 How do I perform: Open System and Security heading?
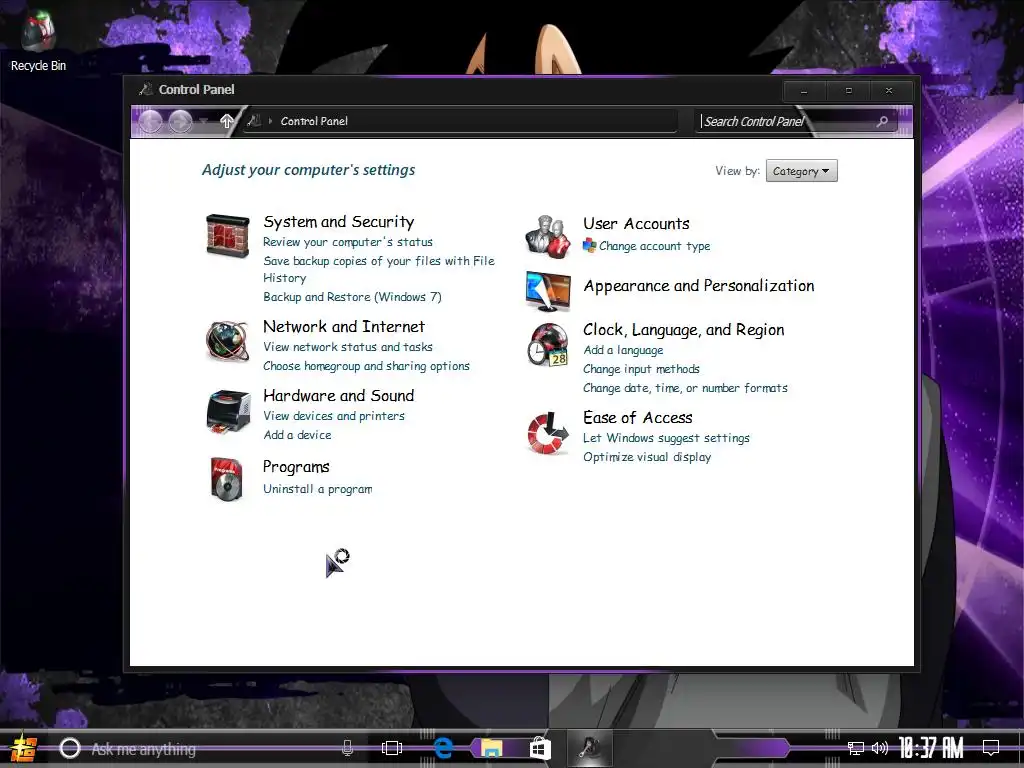pos(338,222)
